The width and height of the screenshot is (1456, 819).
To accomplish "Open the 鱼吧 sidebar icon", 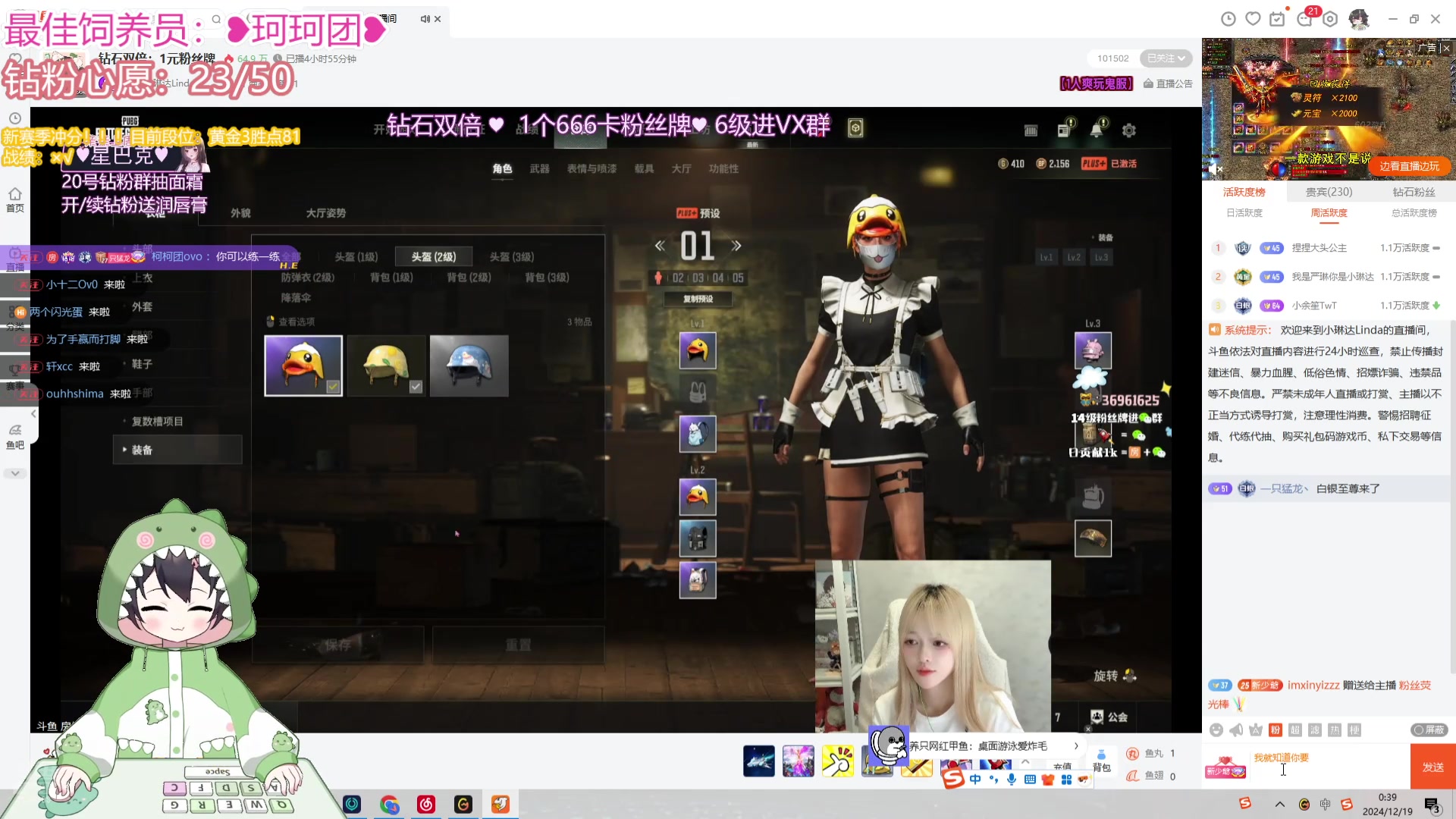I will (x=15, y=437).
